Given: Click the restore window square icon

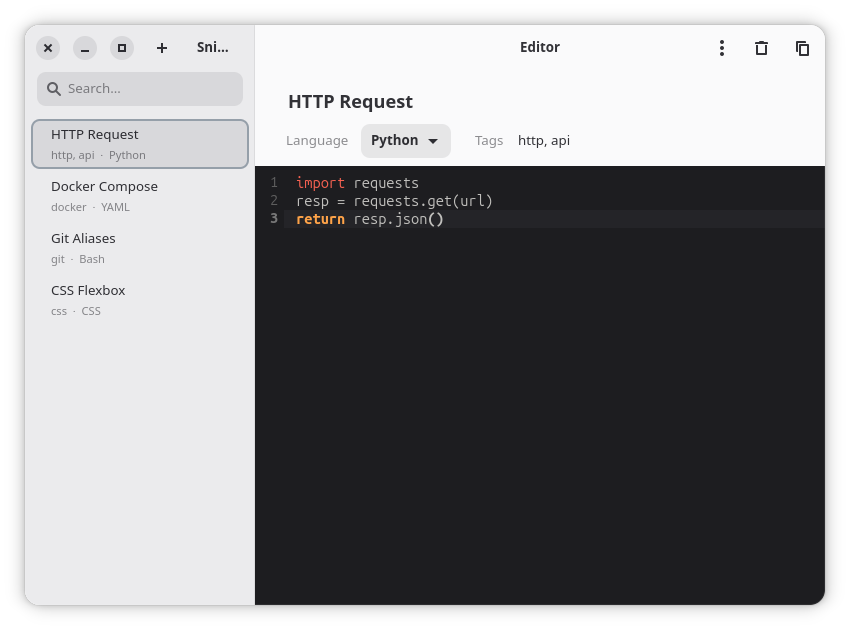Looking at the screenshot, I should tap(122, 47).
